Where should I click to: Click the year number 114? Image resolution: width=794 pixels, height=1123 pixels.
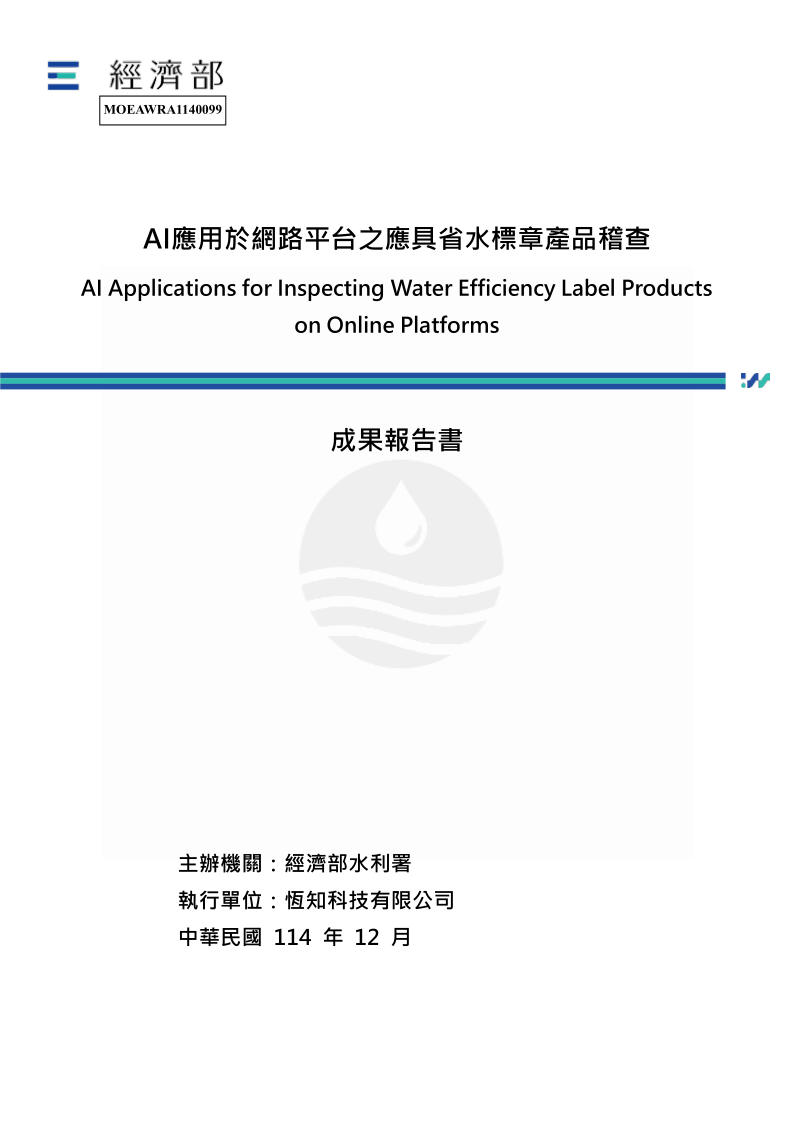tap(292, 938)
